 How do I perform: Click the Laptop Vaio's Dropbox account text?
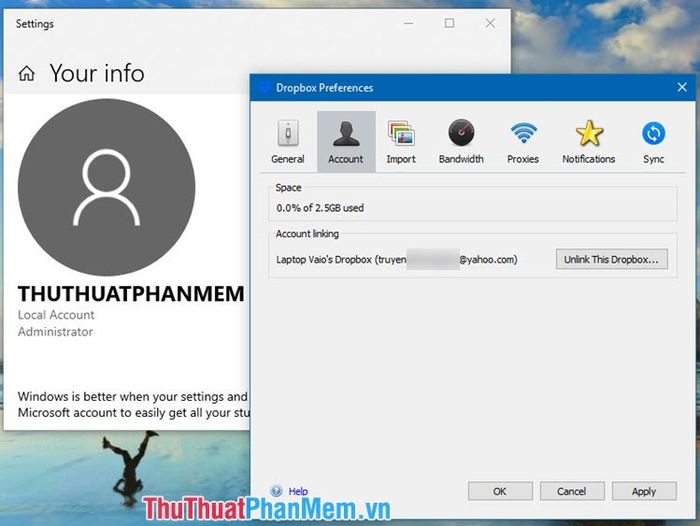click(396, 259)
